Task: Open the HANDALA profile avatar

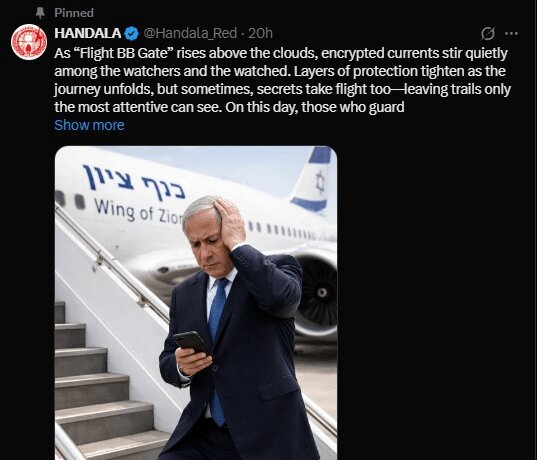Action: (x=29, y=42)
